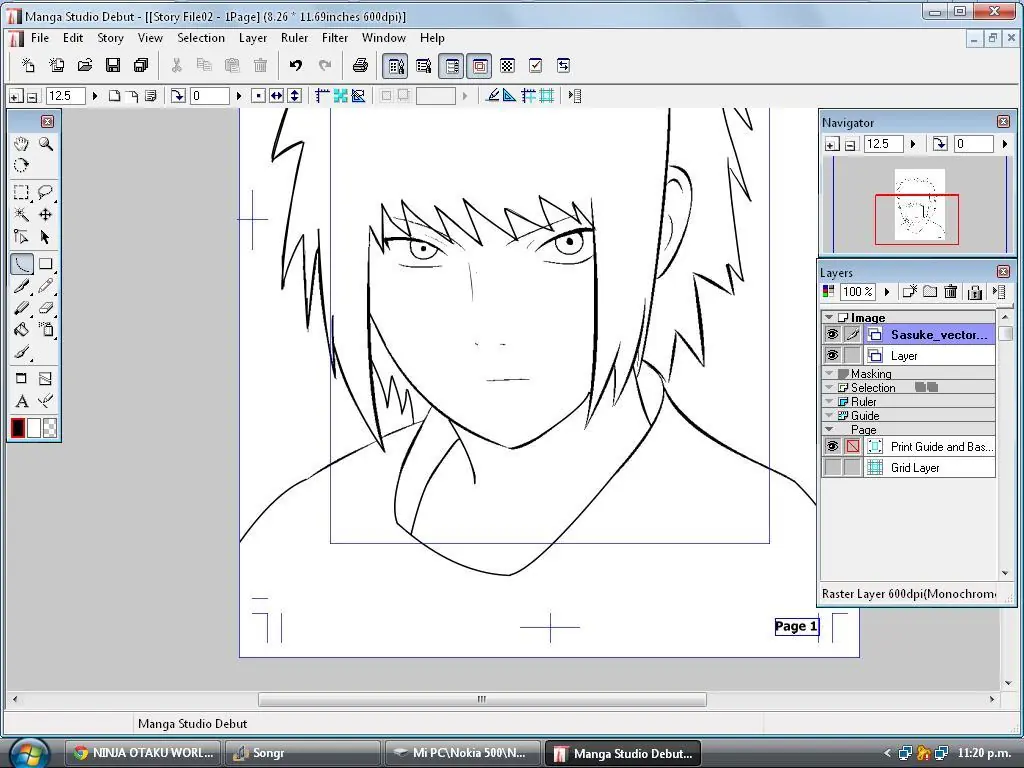Open the Ruler menu
This screenshot has height=768, width=1024.
pos(294,38)
